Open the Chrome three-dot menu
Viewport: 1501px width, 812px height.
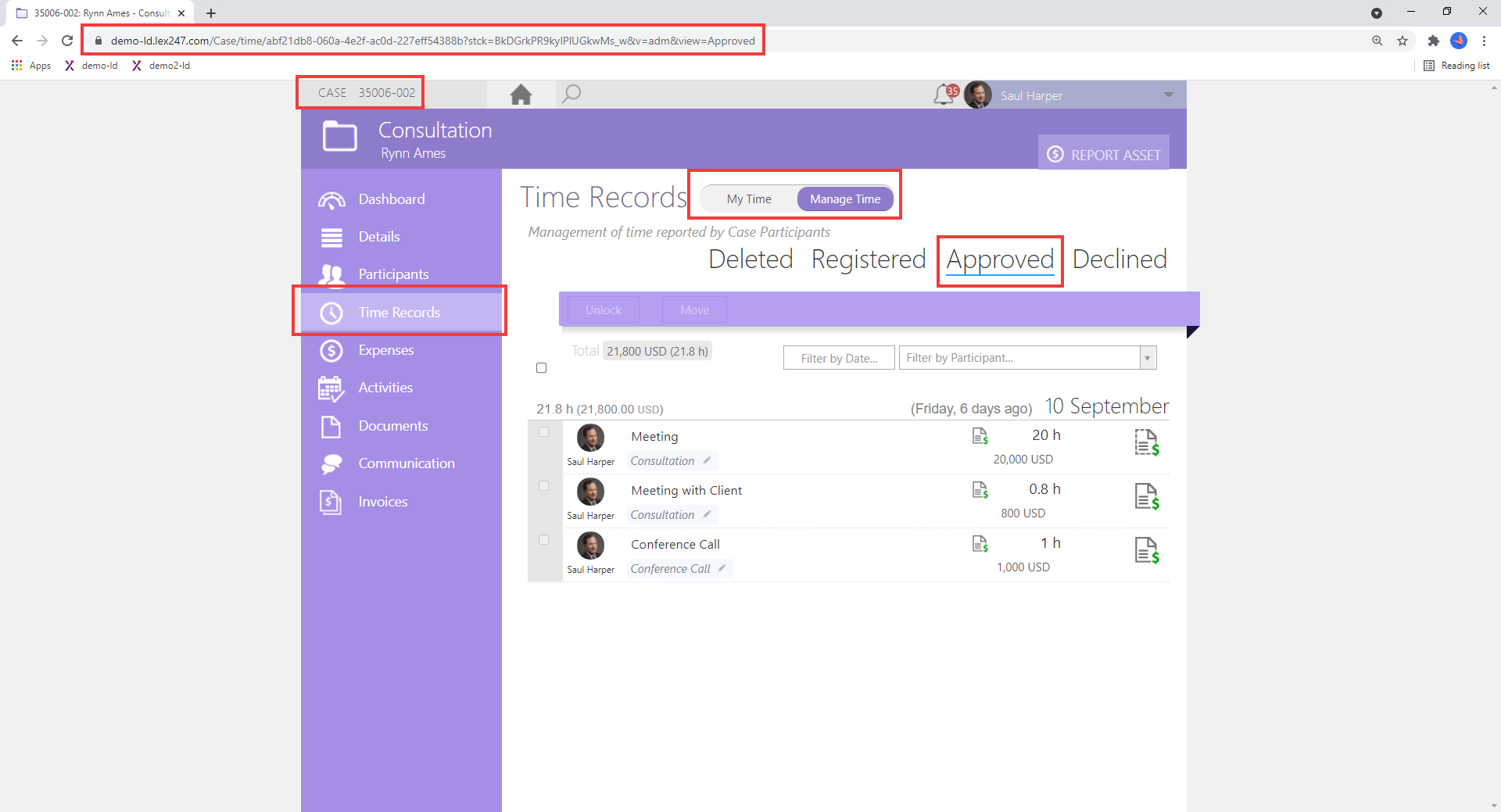pos(1484,41)
